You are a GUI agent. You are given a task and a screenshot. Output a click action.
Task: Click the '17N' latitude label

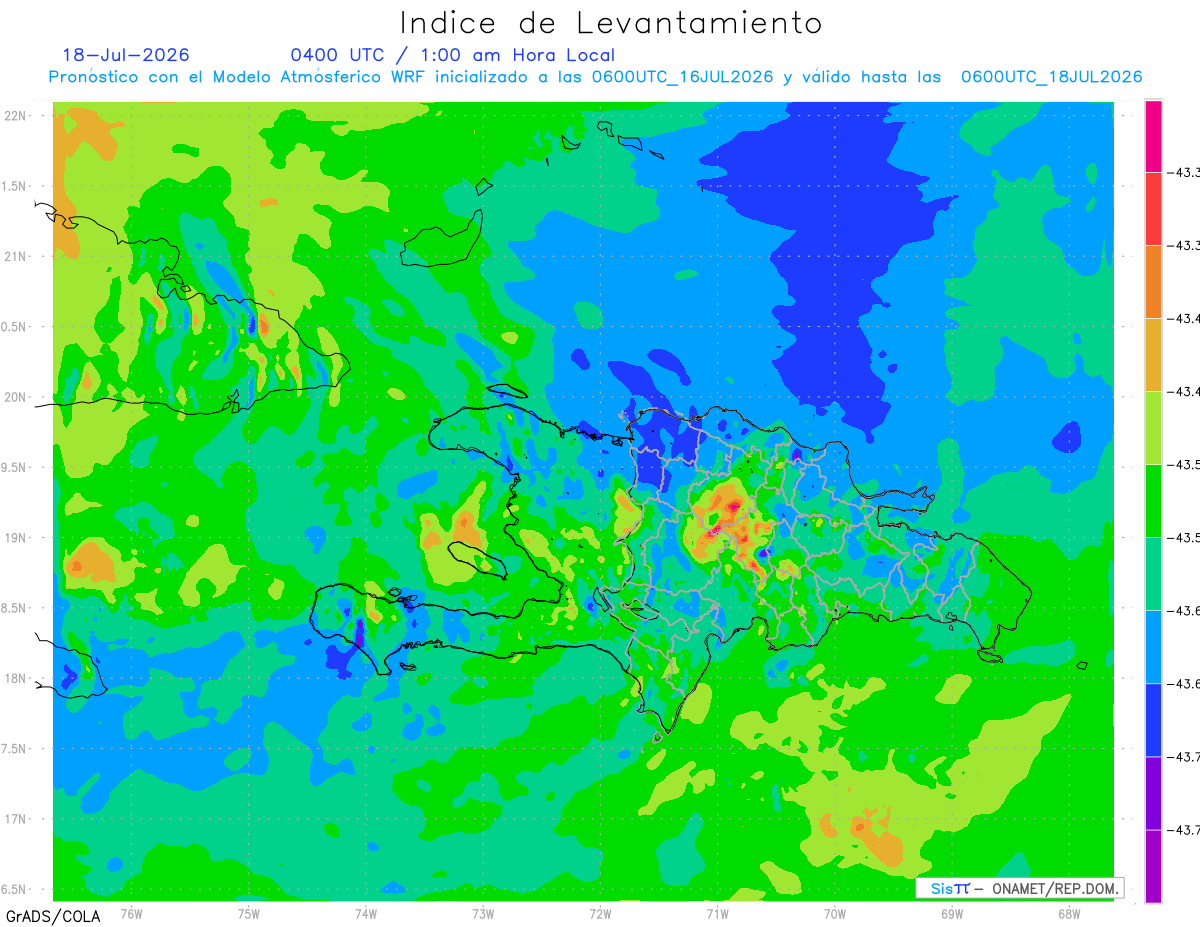pyautogui.click(x=16, y=819)
